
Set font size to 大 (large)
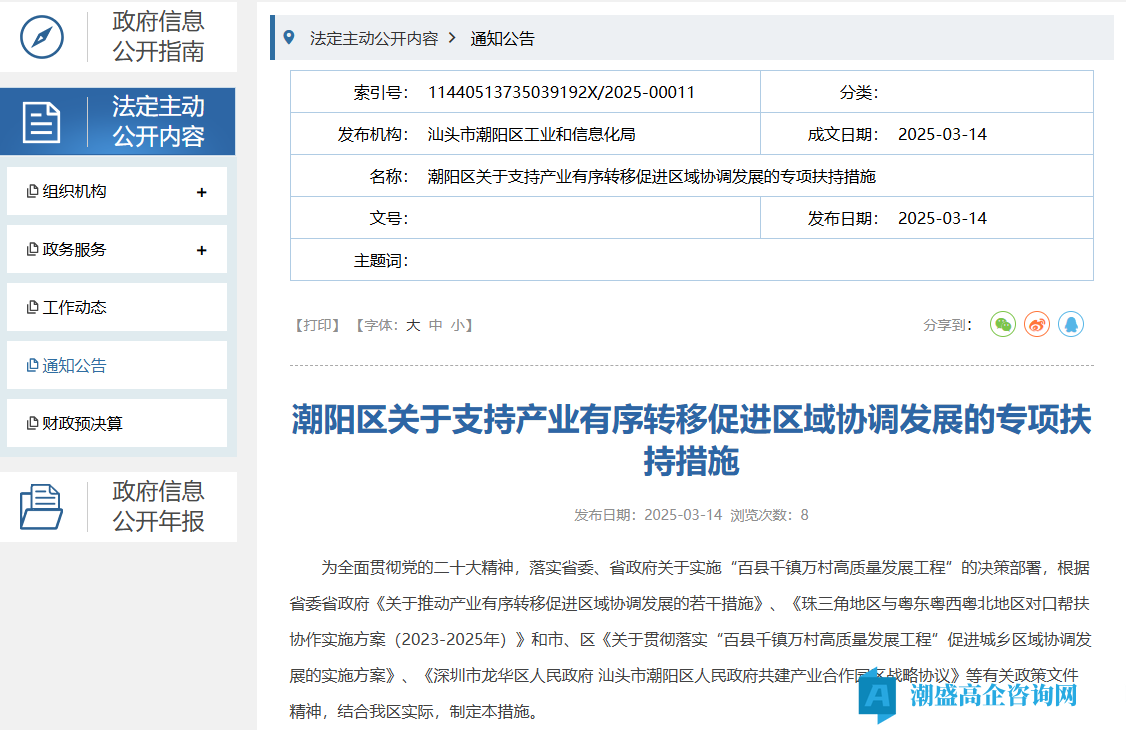(x=413, y=326)
